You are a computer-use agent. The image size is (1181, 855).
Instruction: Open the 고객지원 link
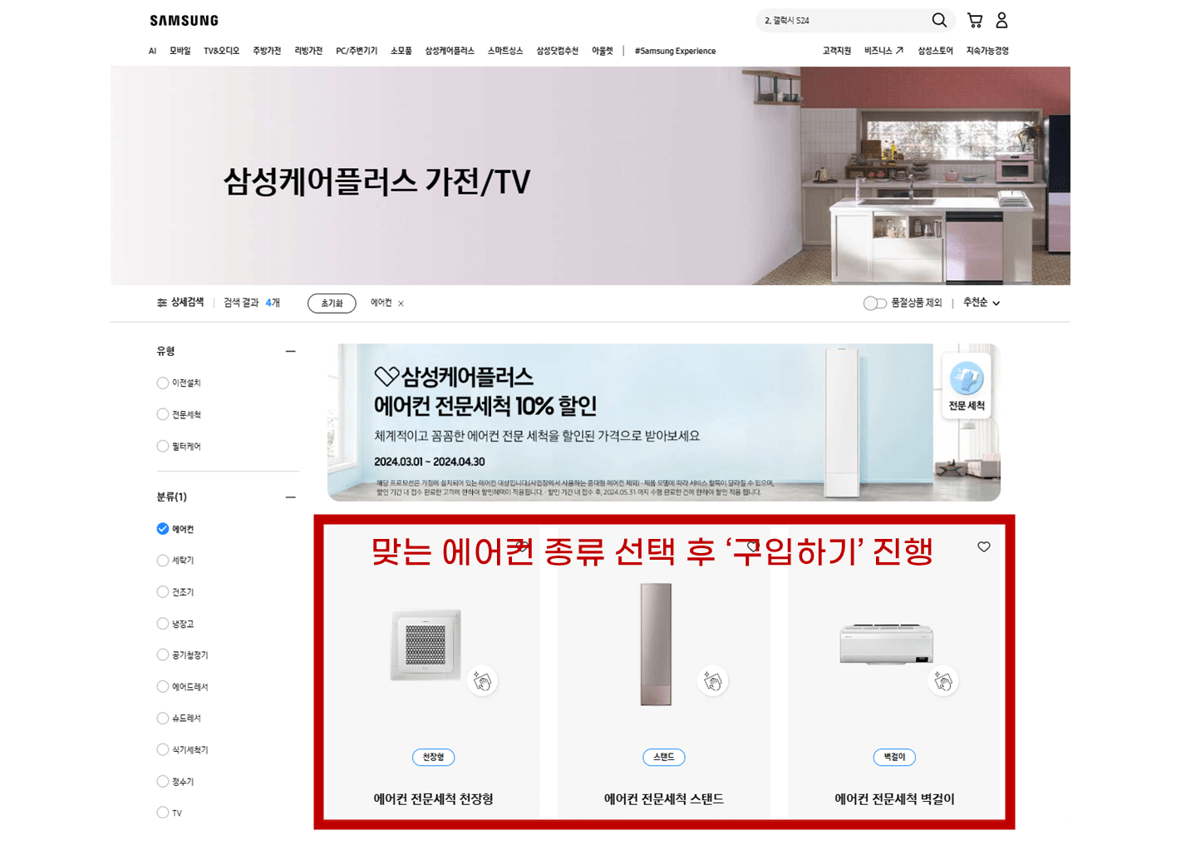[x=836, y=51]
